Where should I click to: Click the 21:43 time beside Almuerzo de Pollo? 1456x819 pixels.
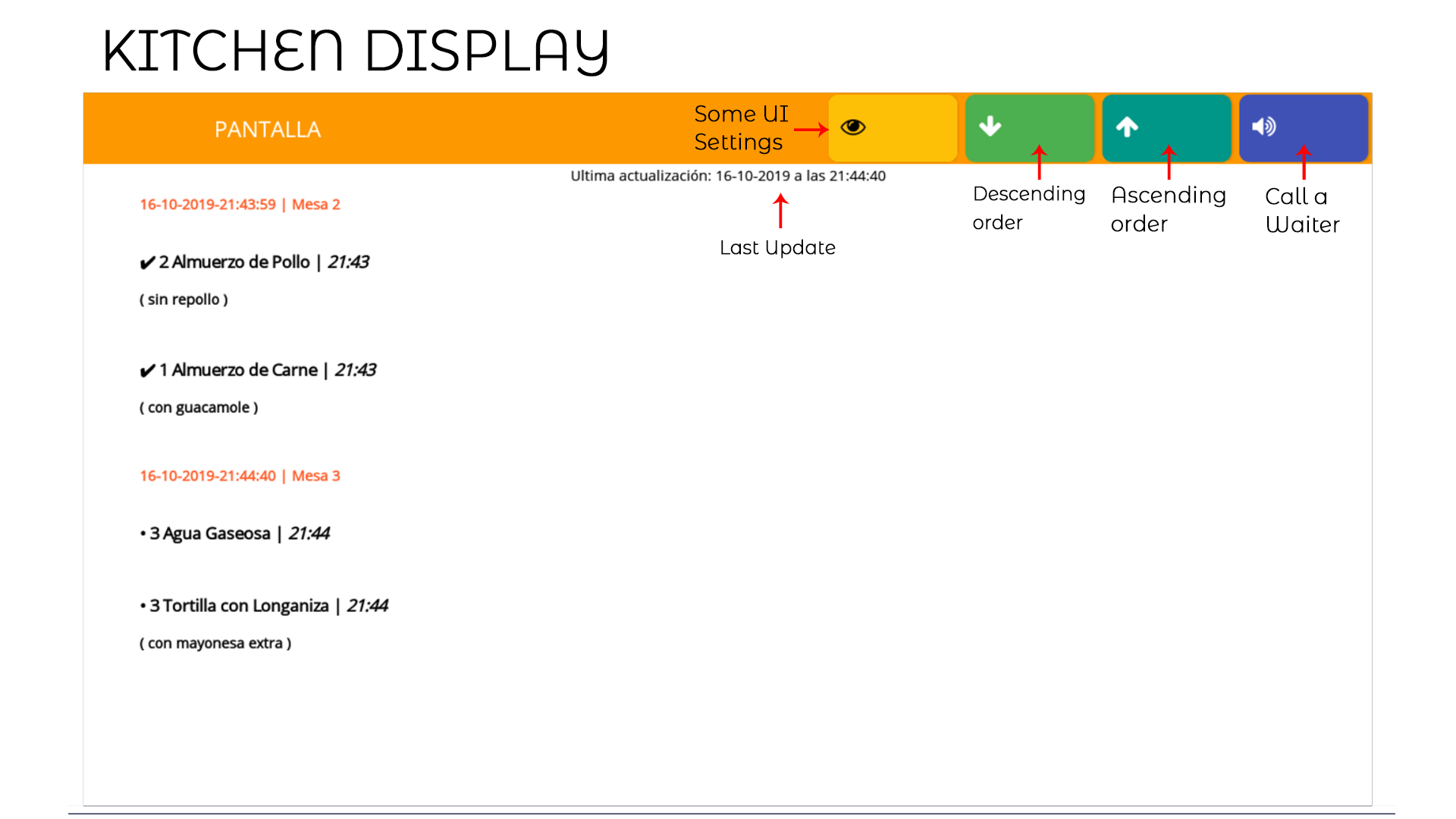pyautogui.click(x=348, y=262)
